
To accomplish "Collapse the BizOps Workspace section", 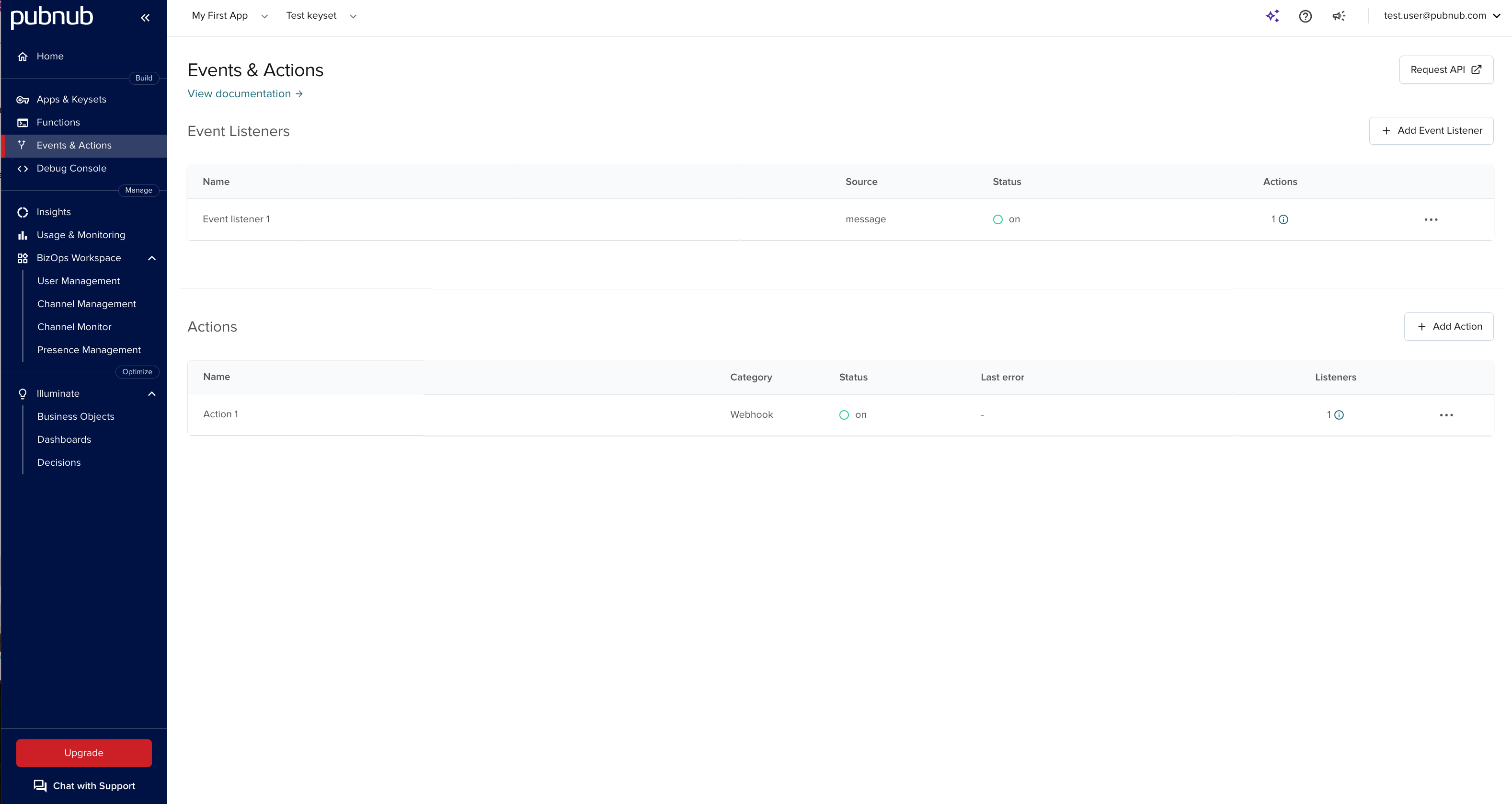I will coord(151,258).
